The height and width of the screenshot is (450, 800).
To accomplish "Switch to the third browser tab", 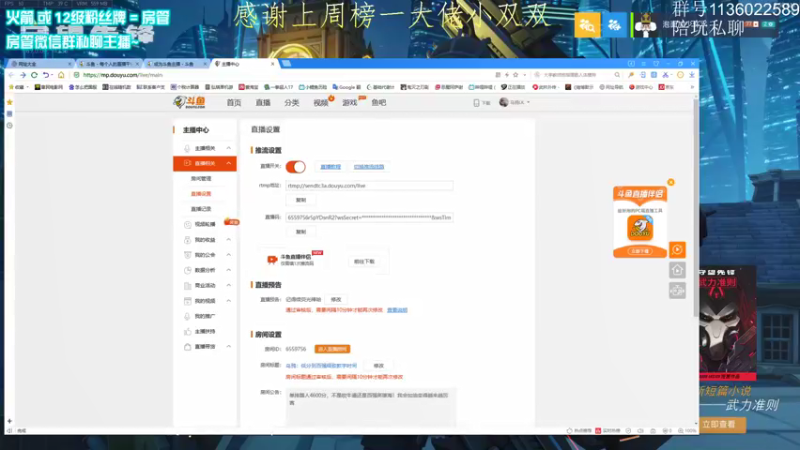I will pyautogui.click(x=177, y=64).
